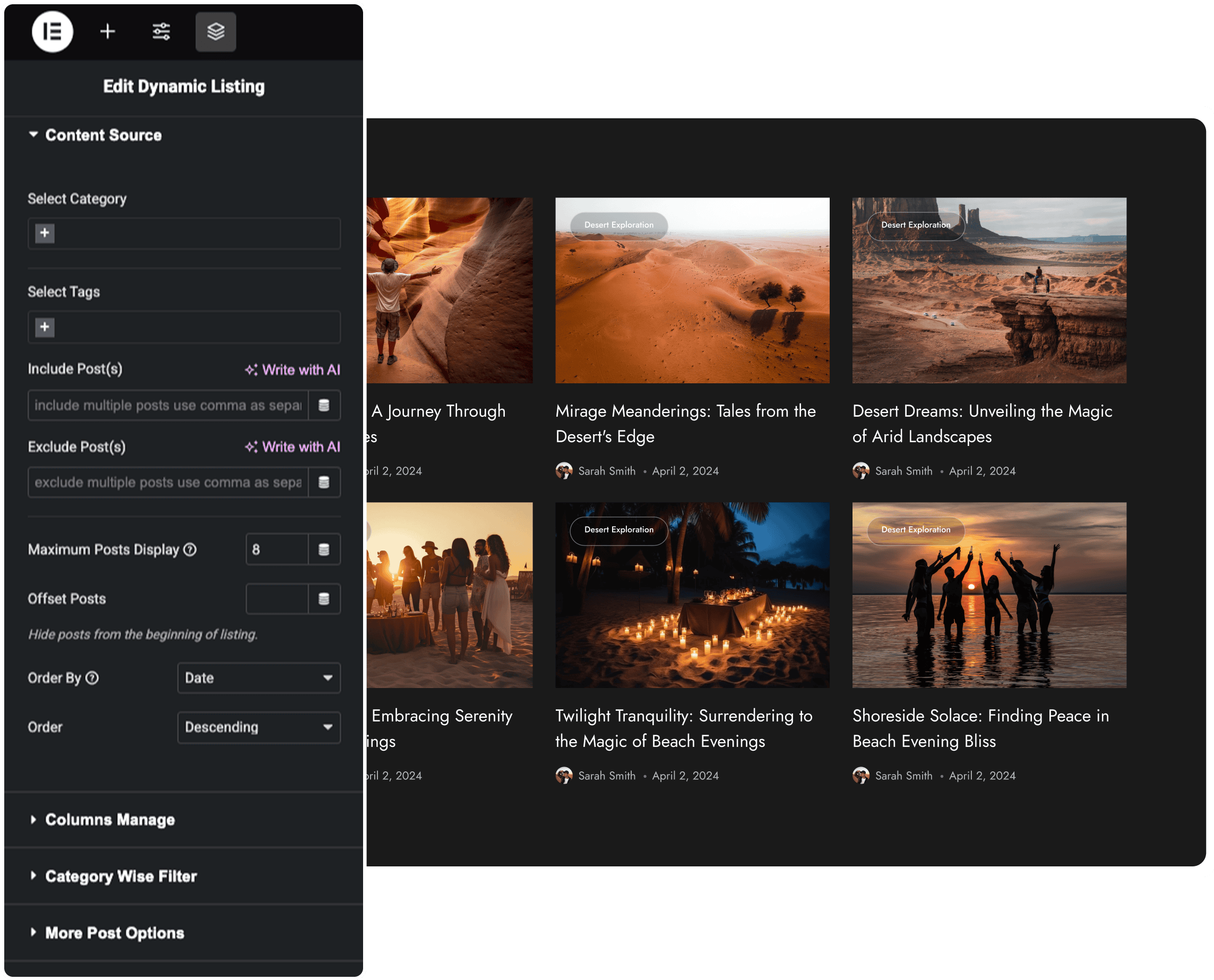The height and width of the screenshot is (980, 1214).
Task: Expand the Columns Manage section
Action: pos(110,820)
